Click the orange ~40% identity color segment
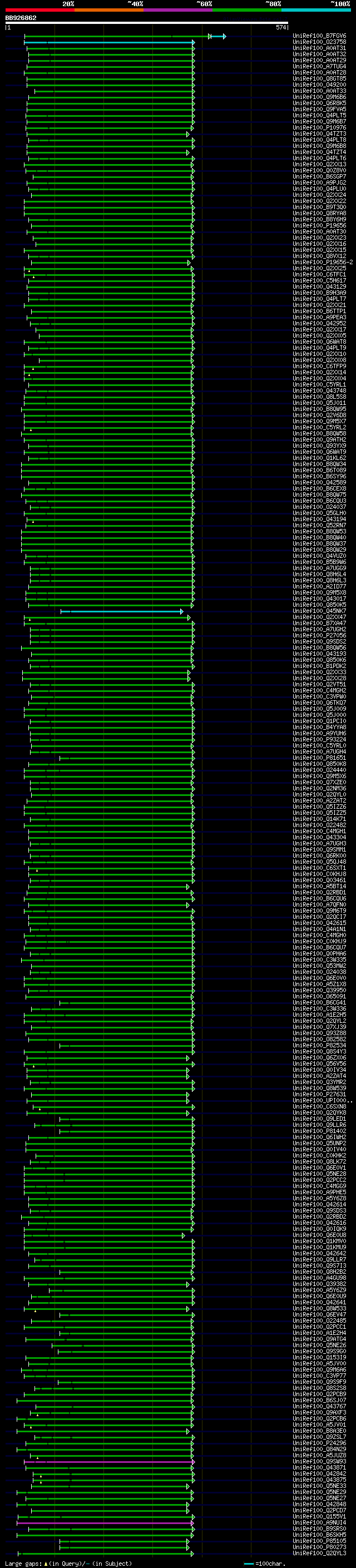This screenshot has height=1568, width=356. (109, 10)
